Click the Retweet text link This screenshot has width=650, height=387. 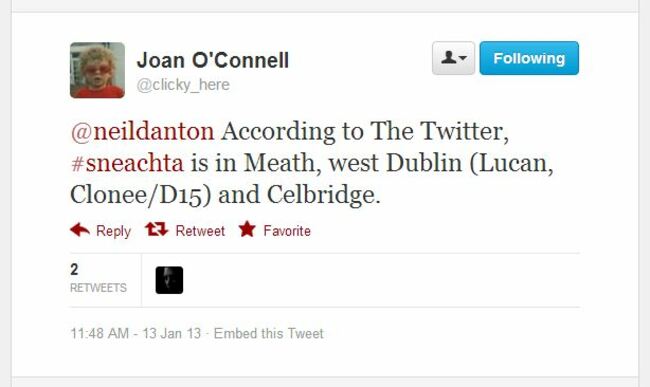(x=200, y=231)
